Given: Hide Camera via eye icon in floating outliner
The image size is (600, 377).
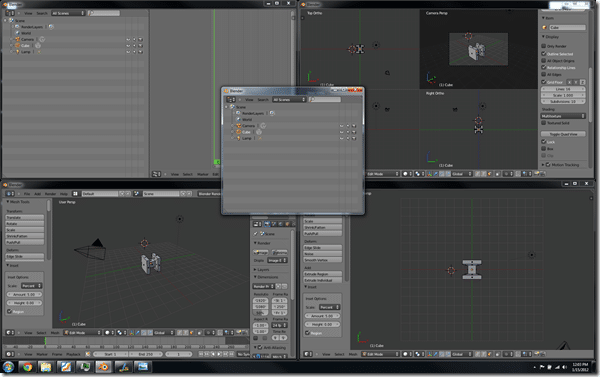Looking at the screenshot, I should tap(341, 126).
